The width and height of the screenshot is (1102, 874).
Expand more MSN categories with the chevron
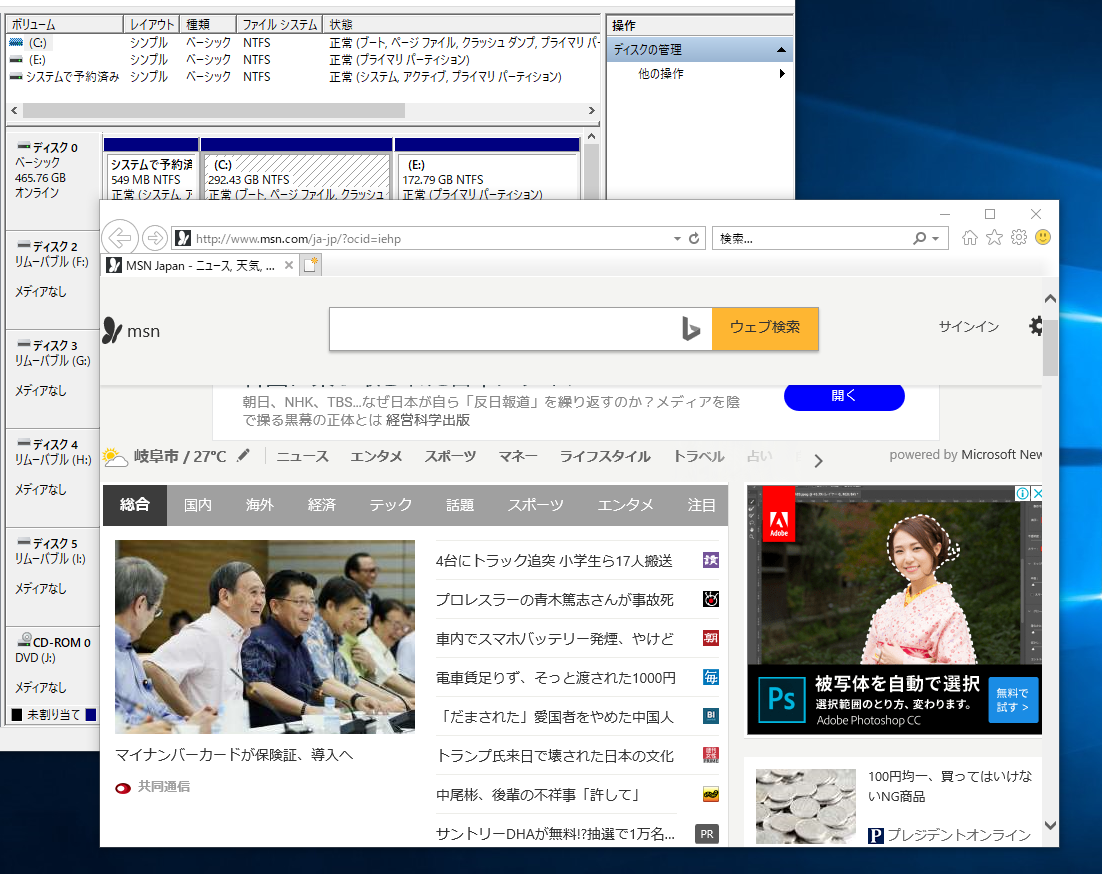tap(818, 461)
